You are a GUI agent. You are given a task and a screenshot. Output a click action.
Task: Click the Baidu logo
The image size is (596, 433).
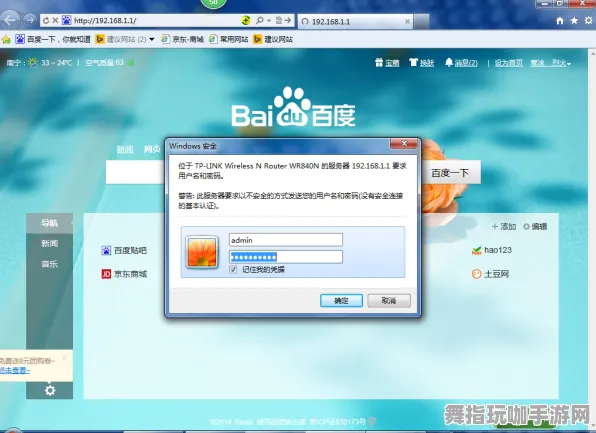coord(293,107)
